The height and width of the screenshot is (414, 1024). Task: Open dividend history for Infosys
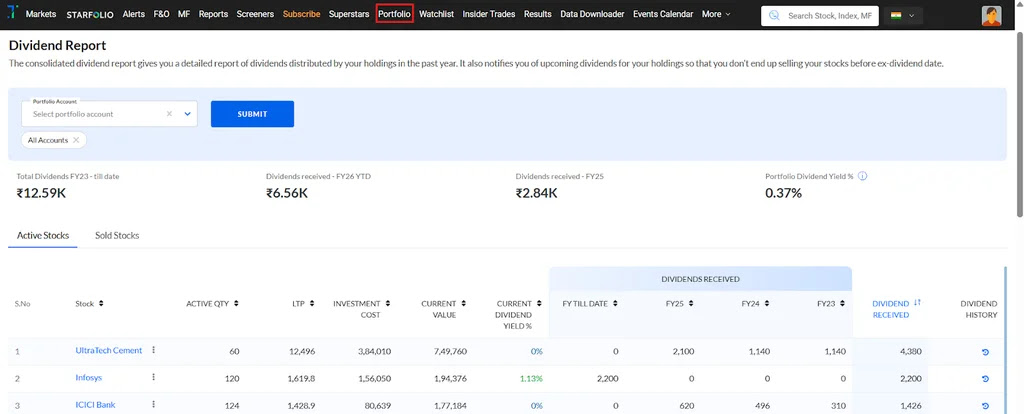point(985,379)
